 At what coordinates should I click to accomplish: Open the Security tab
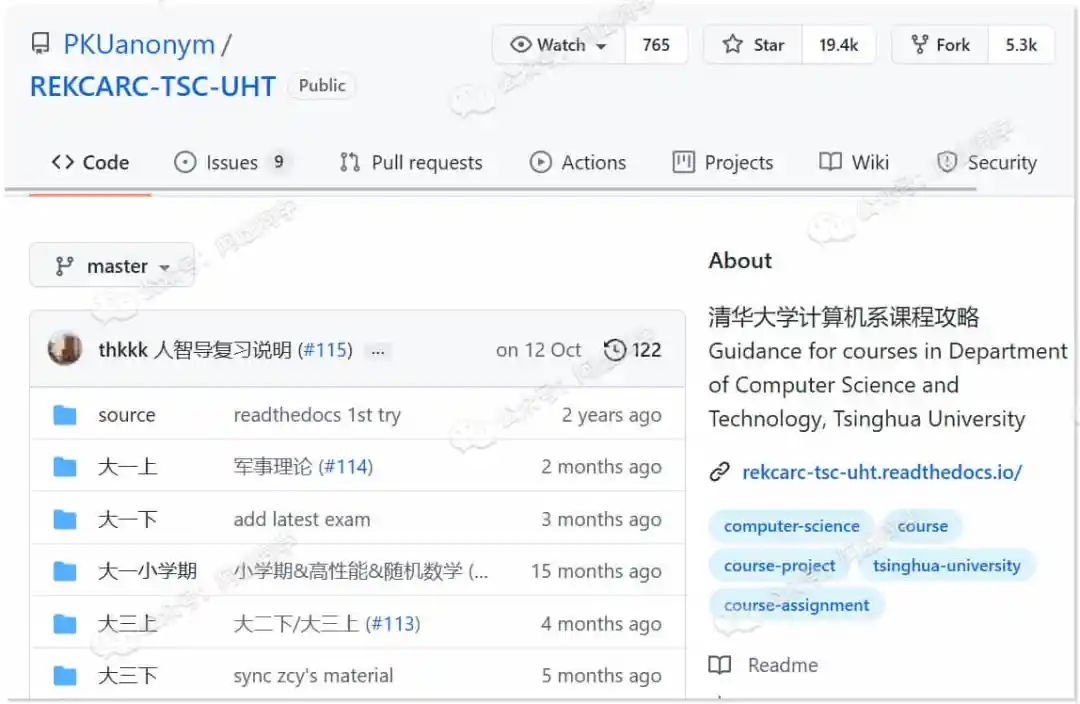click(987, 163)
